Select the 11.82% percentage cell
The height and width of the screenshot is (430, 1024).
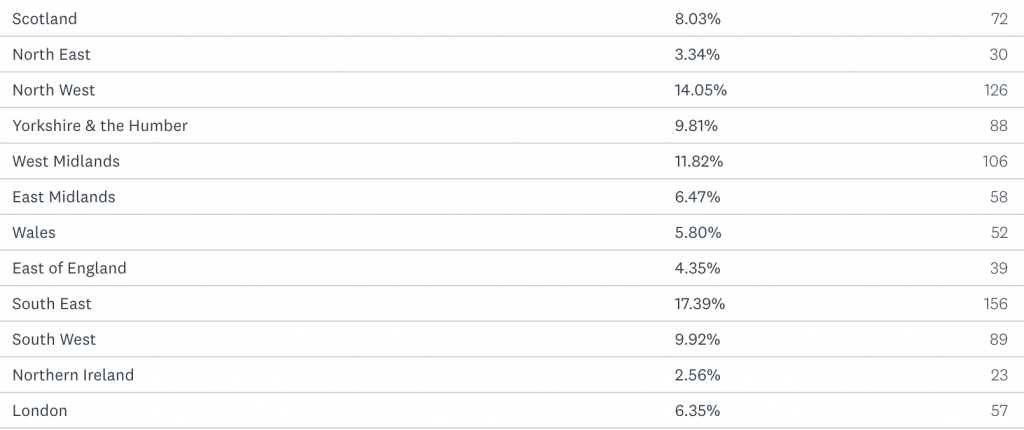(x=699, y=161)
